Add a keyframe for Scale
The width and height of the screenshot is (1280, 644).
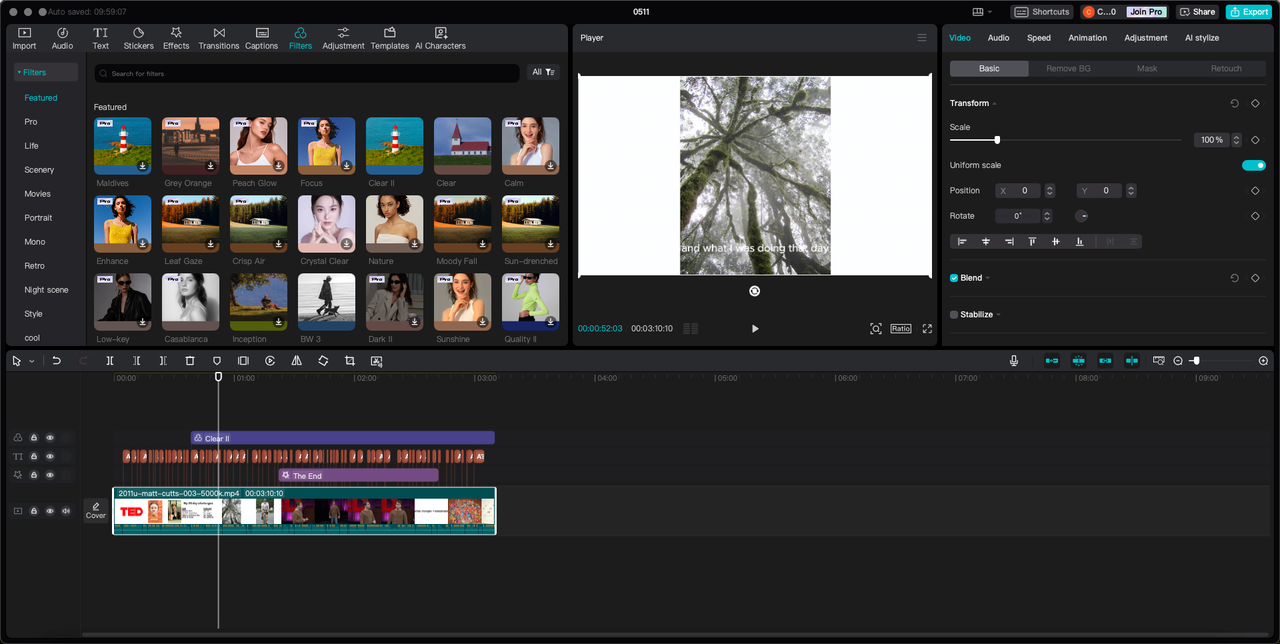click(1255, 140)
